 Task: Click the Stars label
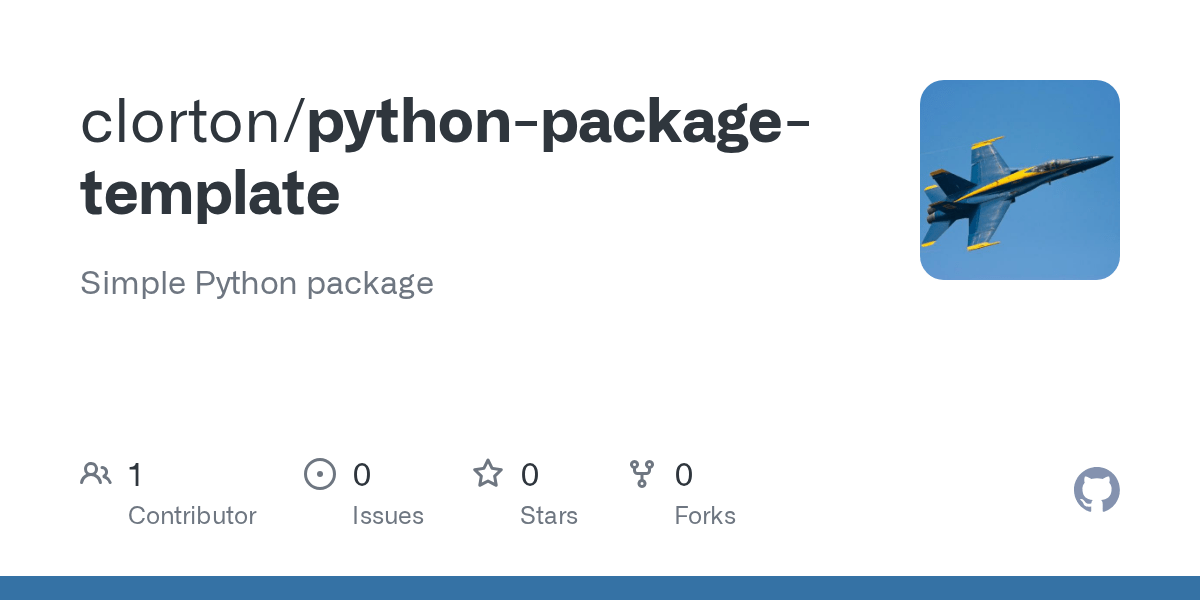pyautogui.click(x=549, y=516)
